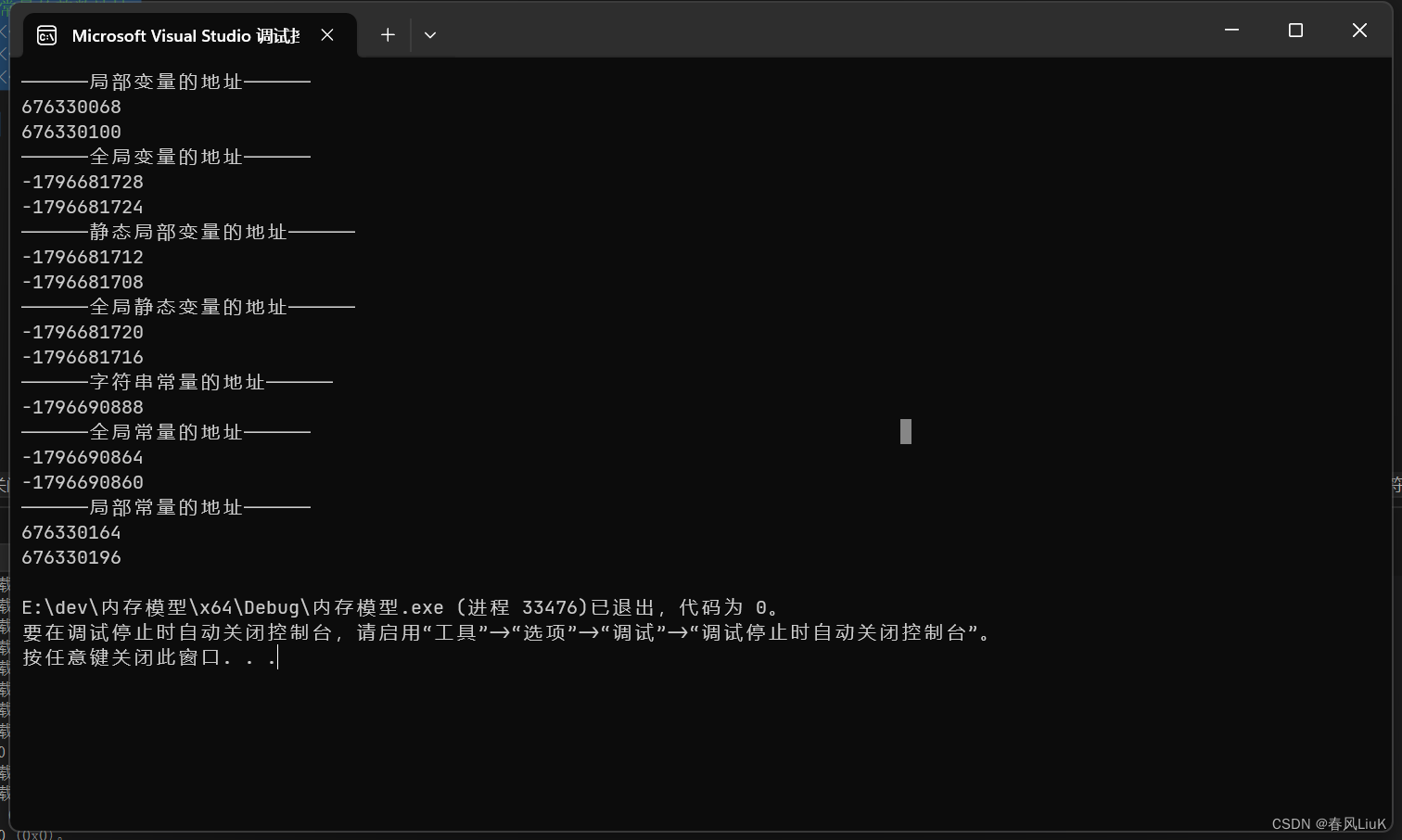Click the address -1796690860
The image size is (1402, 840).
83,482
